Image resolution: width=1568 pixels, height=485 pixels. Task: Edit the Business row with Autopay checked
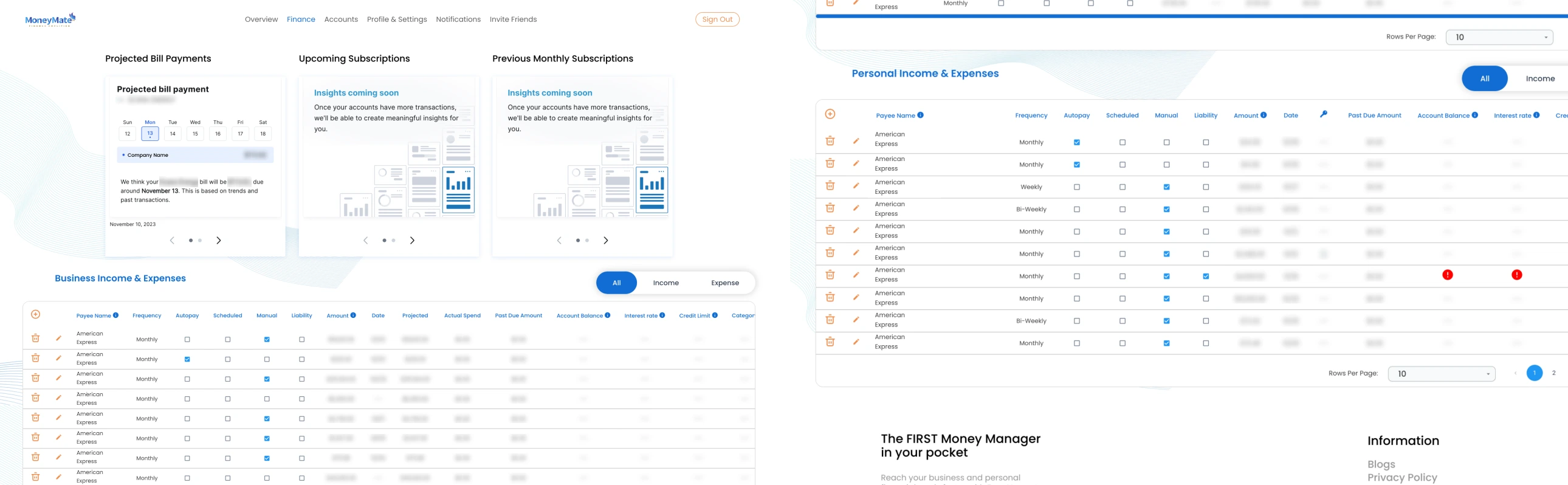point(58,358)
